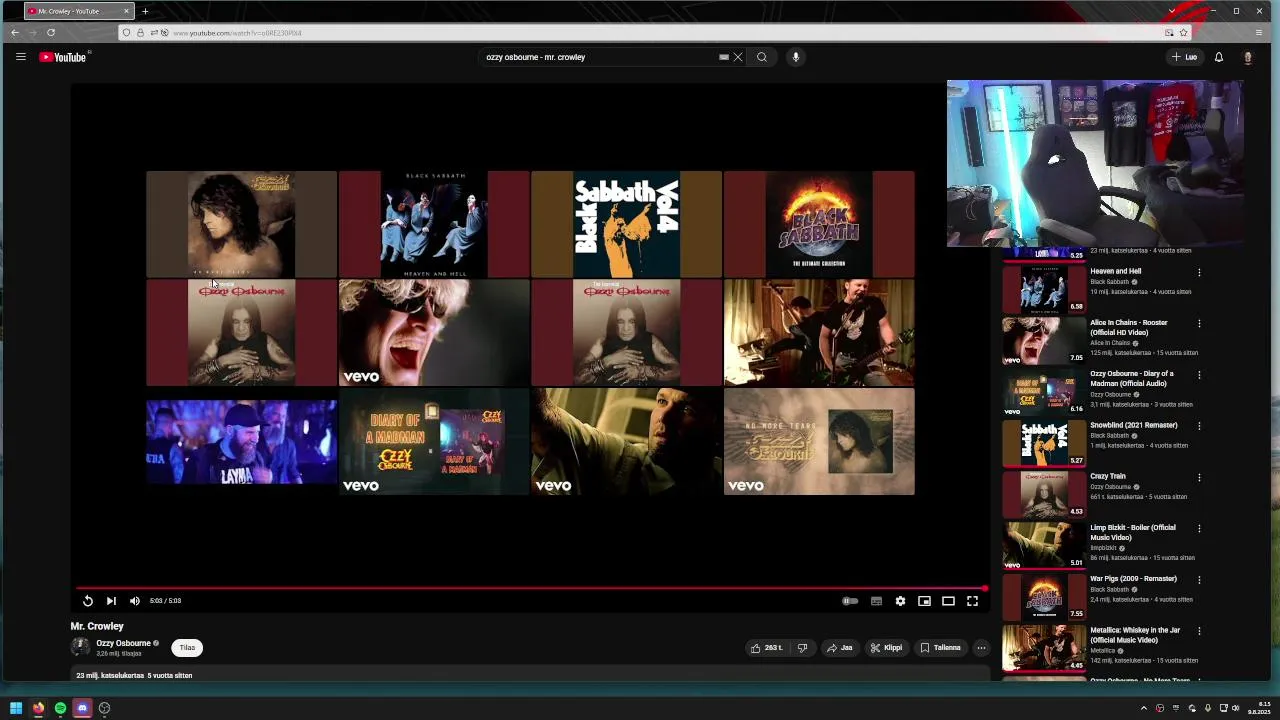Bookmark page with star icon
Screen dimensions: 1280x720
(1183, 33)
